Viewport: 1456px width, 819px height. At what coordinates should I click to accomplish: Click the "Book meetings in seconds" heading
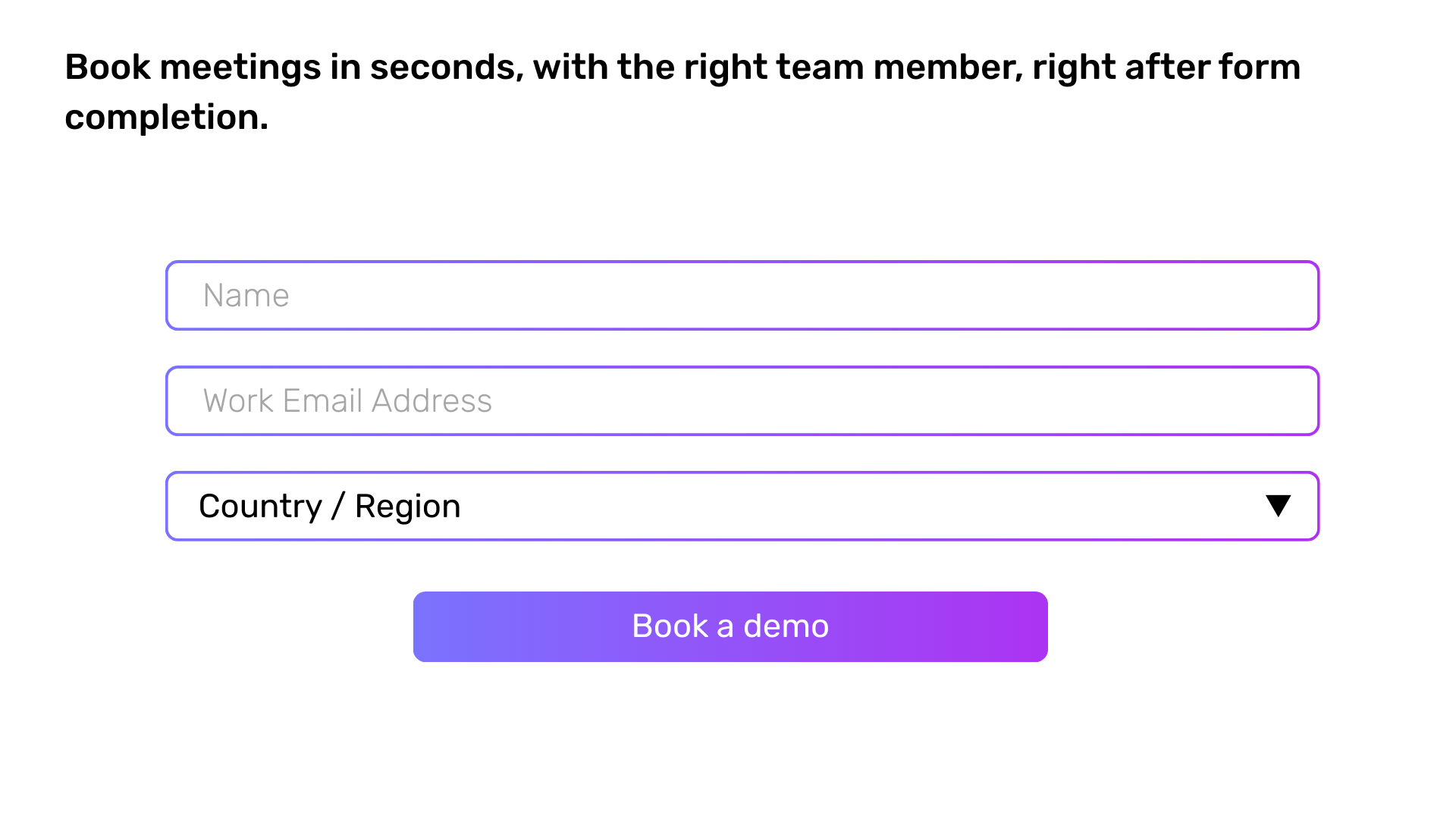click(x=682, y=67)
